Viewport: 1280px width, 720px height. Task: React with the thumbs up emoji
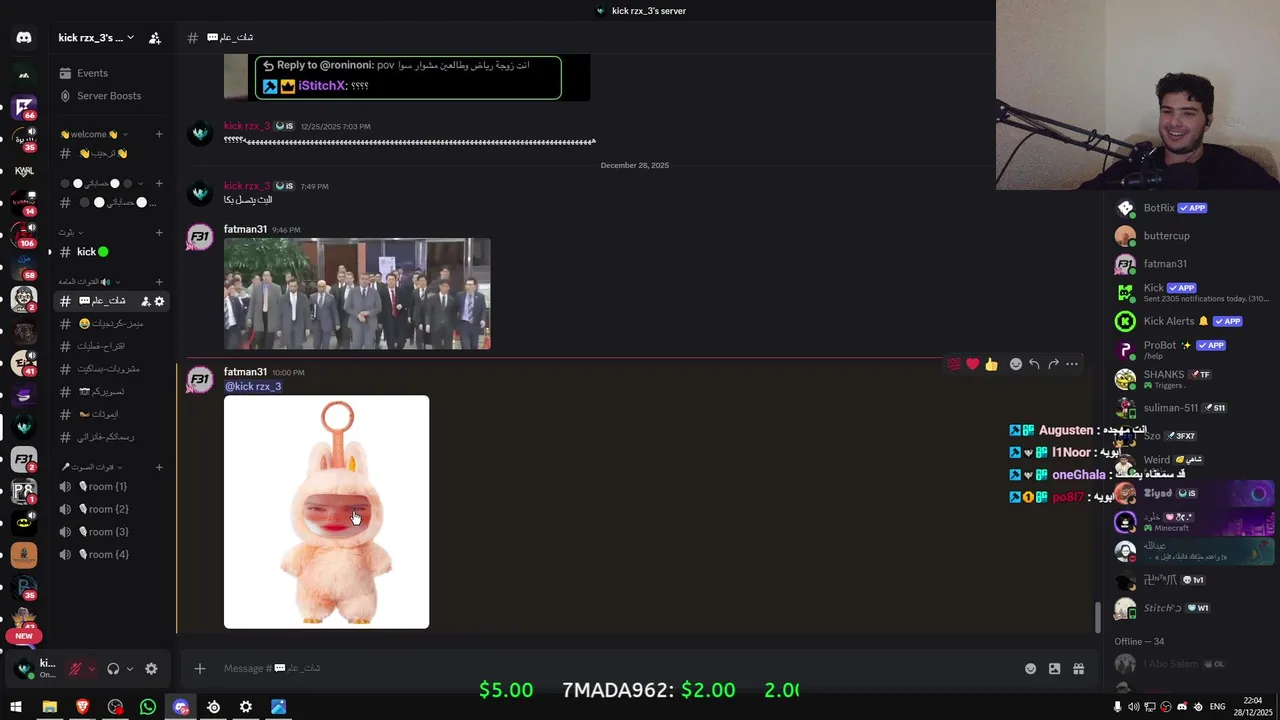click(x=991, y=364)
